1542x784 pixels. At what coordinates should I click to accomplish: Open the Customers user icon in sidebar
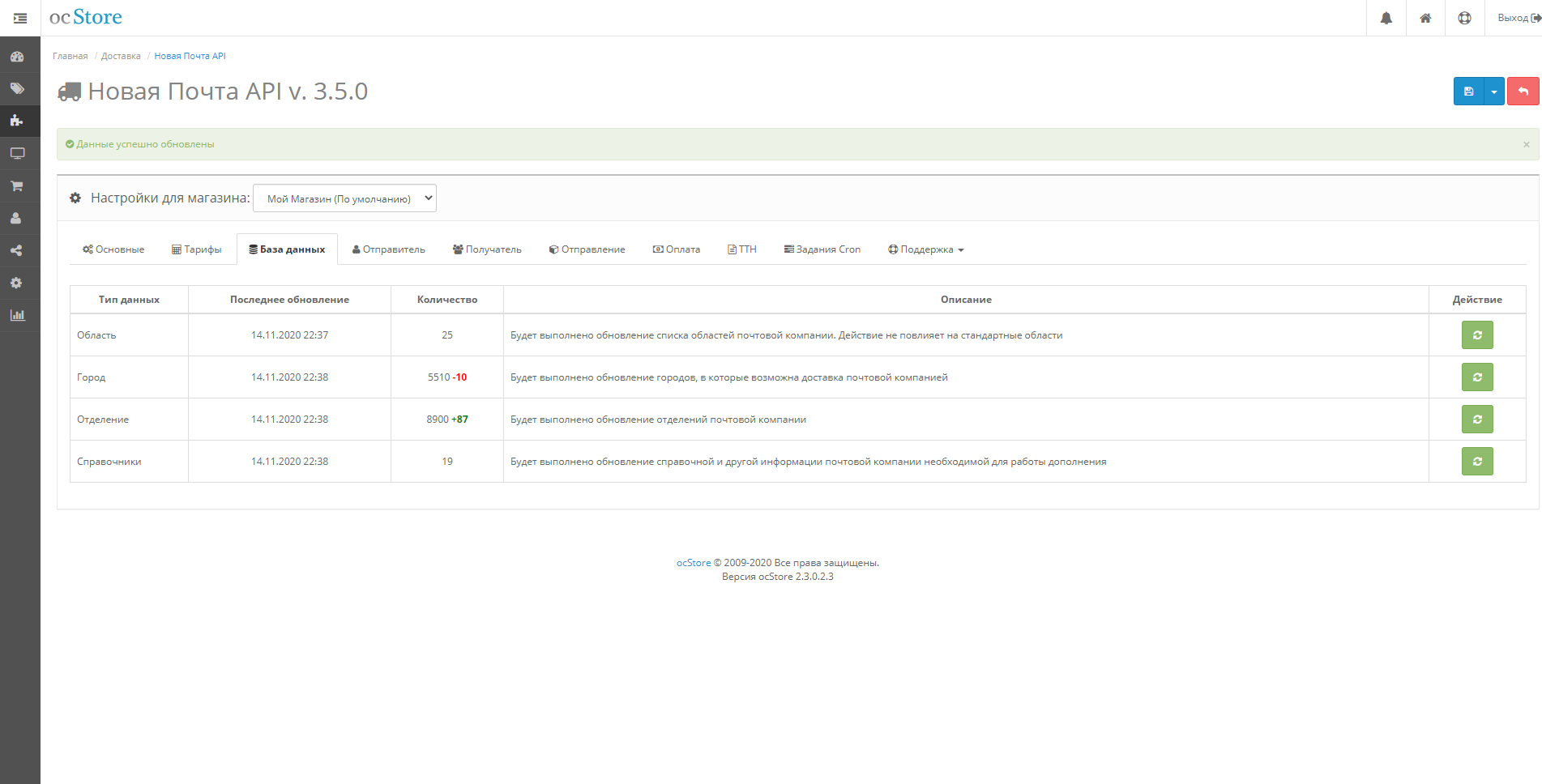pos(17,219)
